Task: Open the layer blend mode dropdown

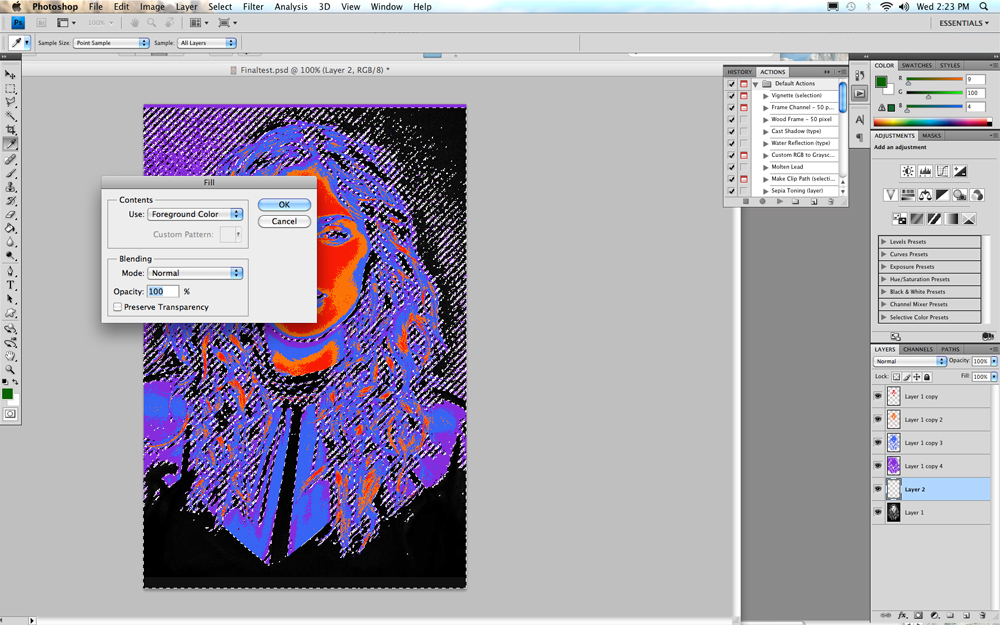Action: pos(910,361)
